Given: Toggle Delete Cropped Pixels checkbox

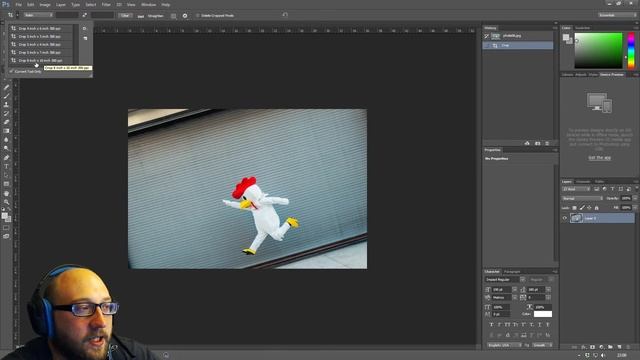Looking at the screenshot, I should tap(198, 16).
